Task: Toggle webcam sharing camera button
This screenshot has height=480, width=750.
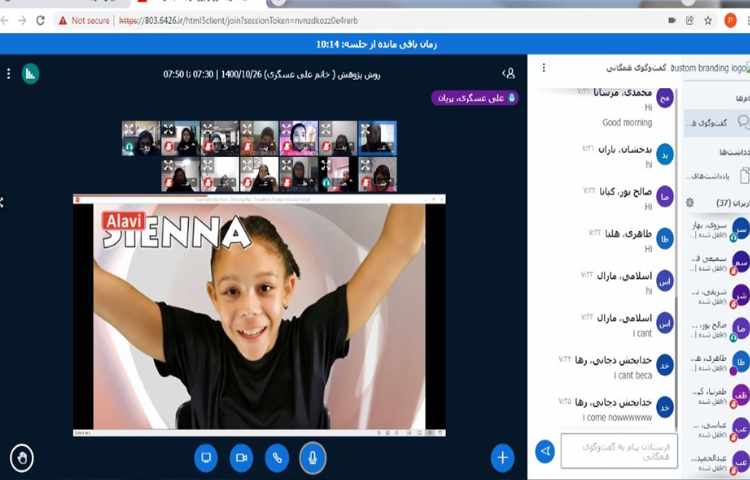Action: [x=241, y=457]
